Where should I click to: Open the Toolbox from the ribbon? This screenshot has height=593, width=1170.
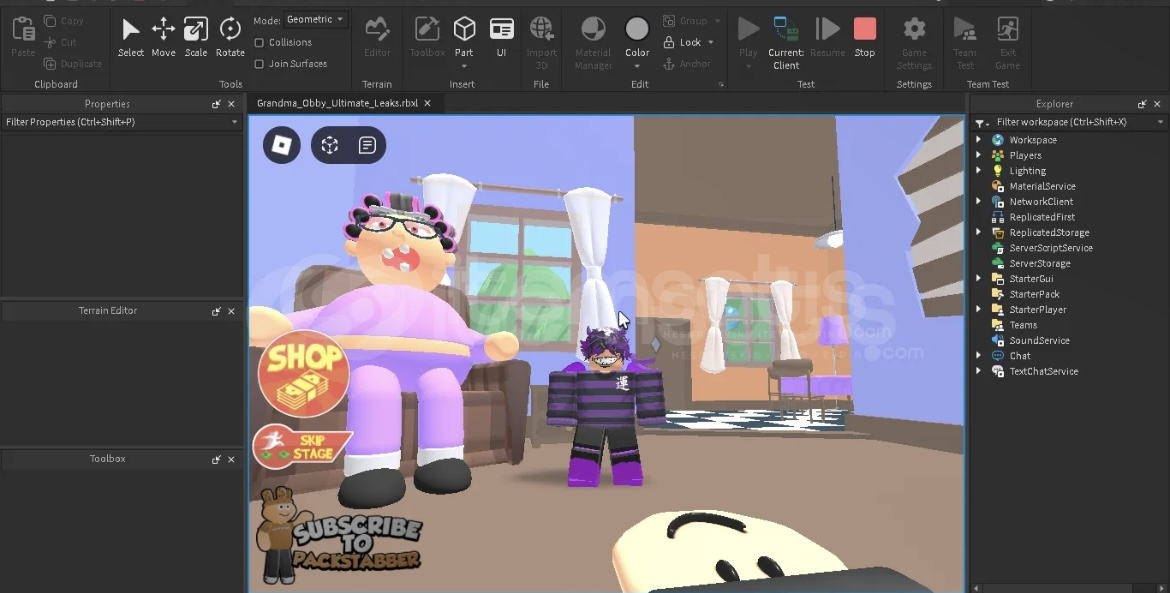(427, 37)
